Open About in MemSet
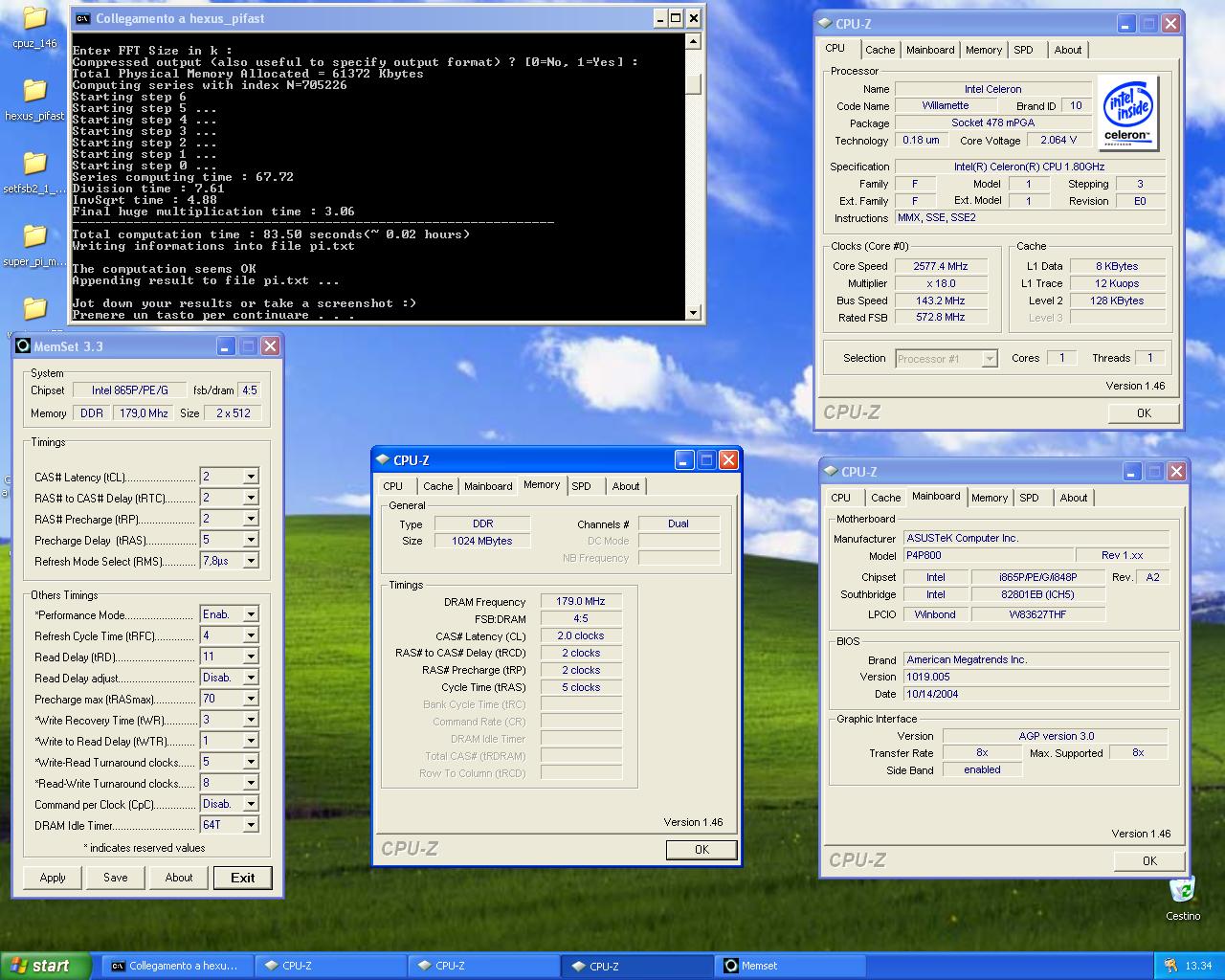The image size is (1225, 980). [179, 878]
